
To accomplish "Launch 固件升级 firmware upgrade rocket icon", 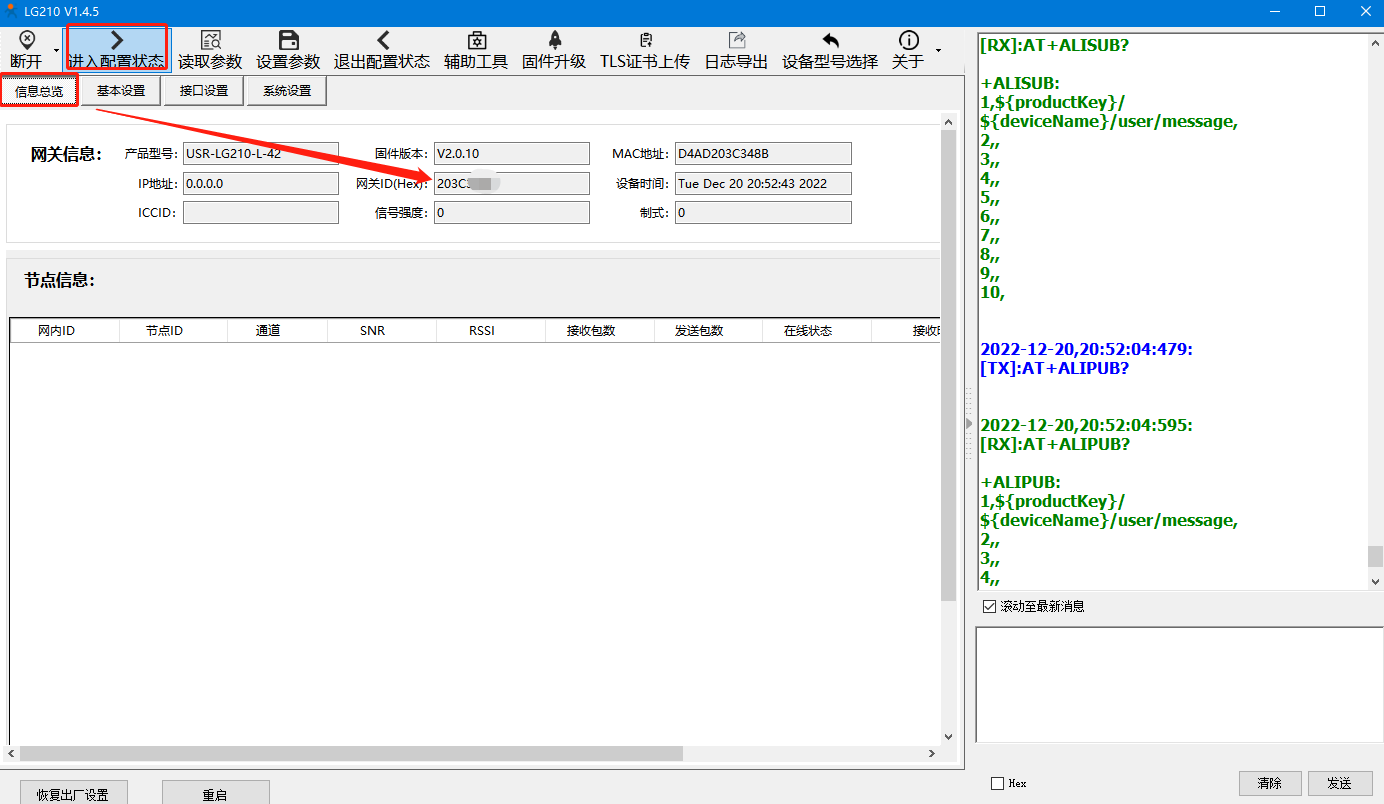I will click(x=554, y=40).
